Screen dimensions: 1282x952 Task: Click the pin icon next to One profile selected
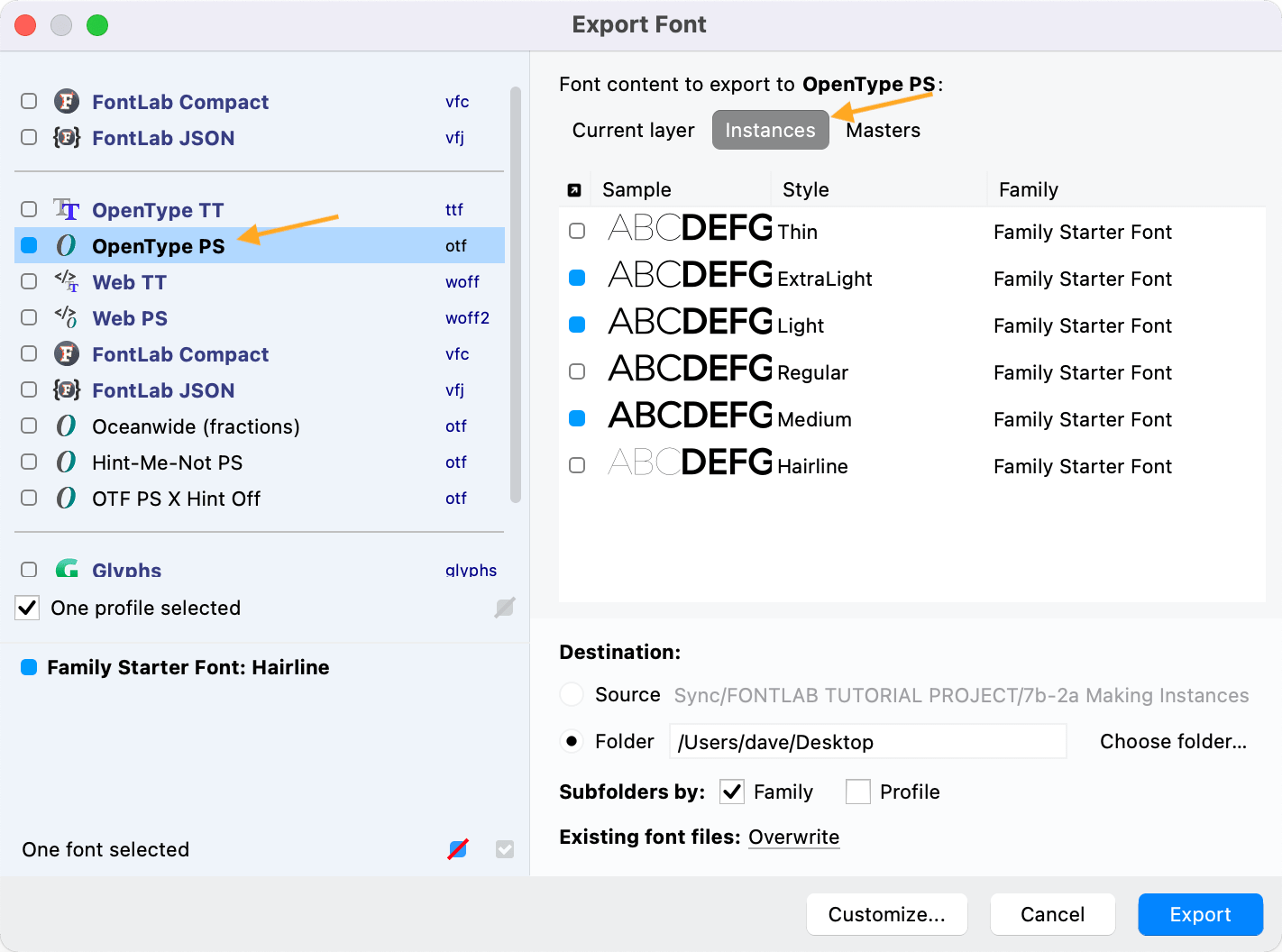point(505,608)
